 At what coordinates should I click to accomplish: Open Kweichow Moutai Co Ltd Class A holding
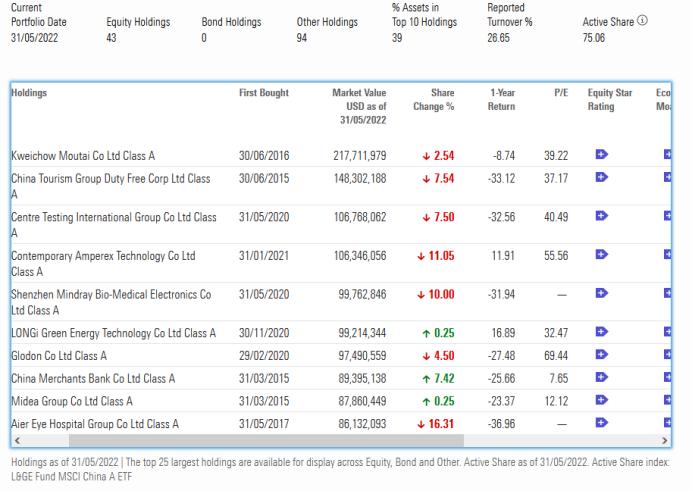(x=83, y=156)
